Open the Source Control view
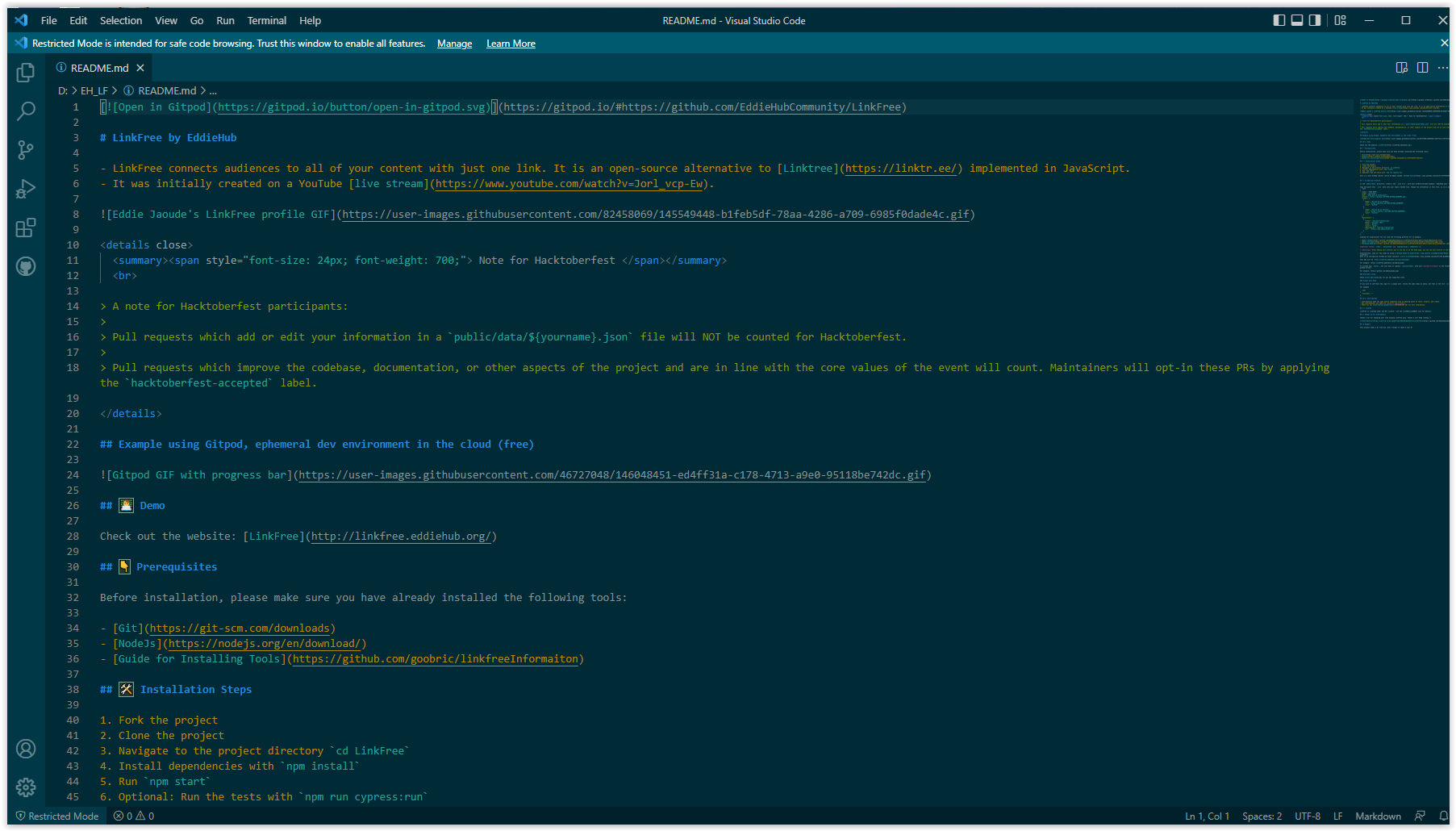1456x831 pixels. (25, 149)
